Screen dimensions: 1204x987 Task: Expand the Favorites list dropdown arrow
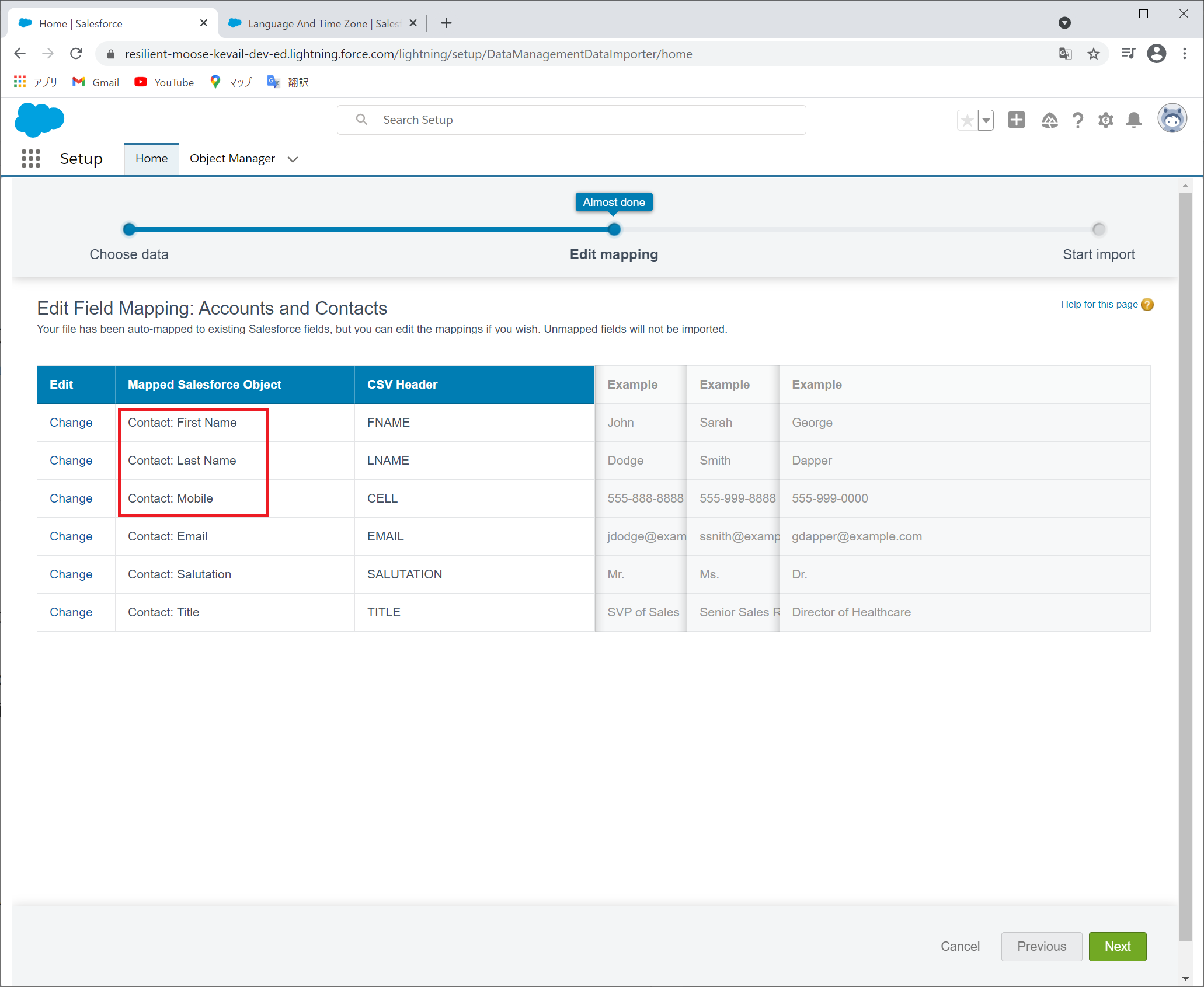tap(986, 120)
